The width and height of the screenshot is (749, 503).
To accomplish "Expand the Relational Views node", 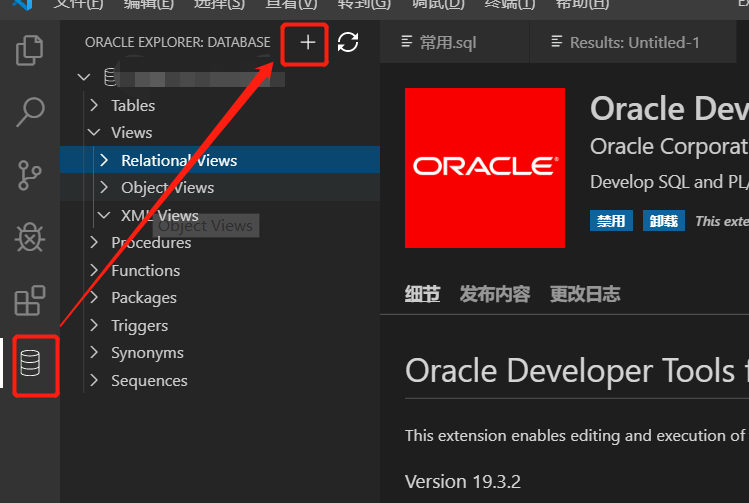I will 104,160.
